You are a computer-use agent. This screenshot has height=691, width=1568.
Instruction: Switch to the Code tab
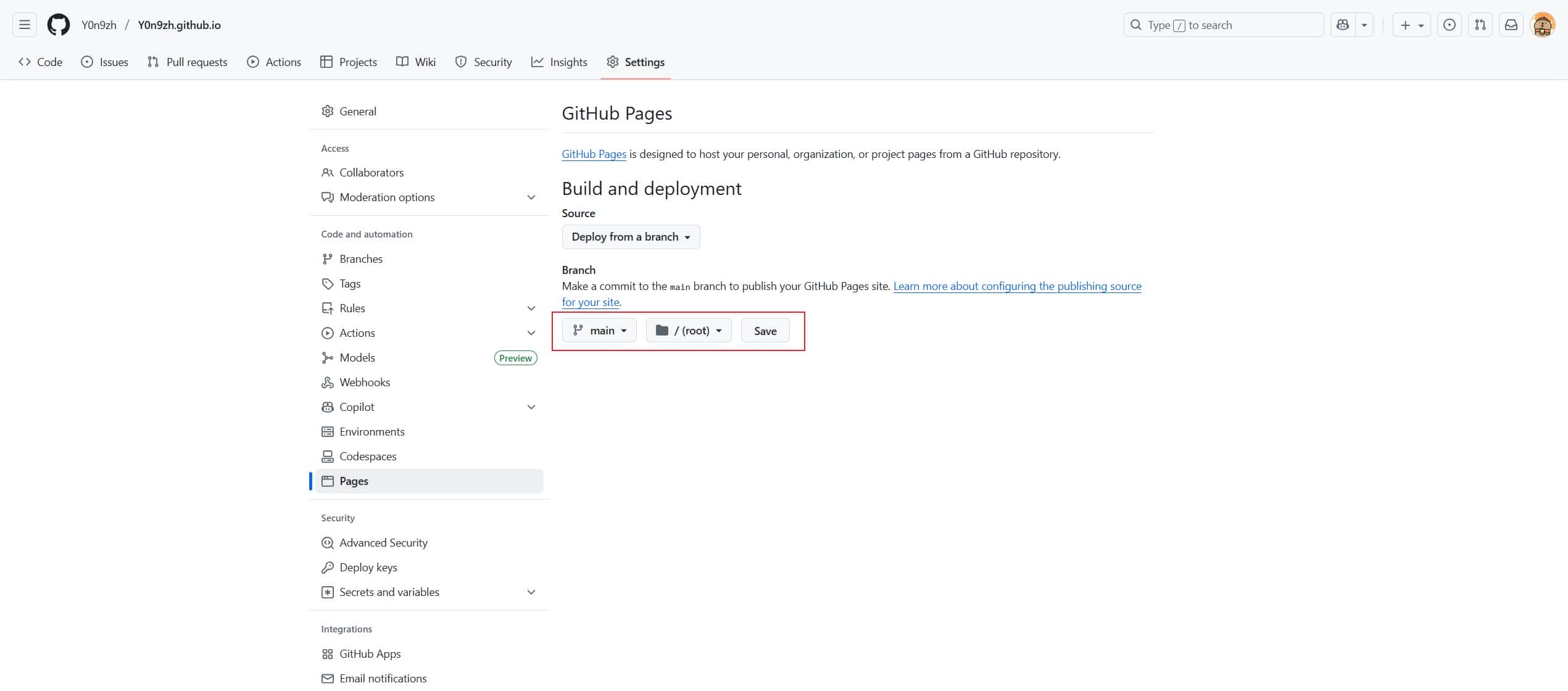coord(41,62)
